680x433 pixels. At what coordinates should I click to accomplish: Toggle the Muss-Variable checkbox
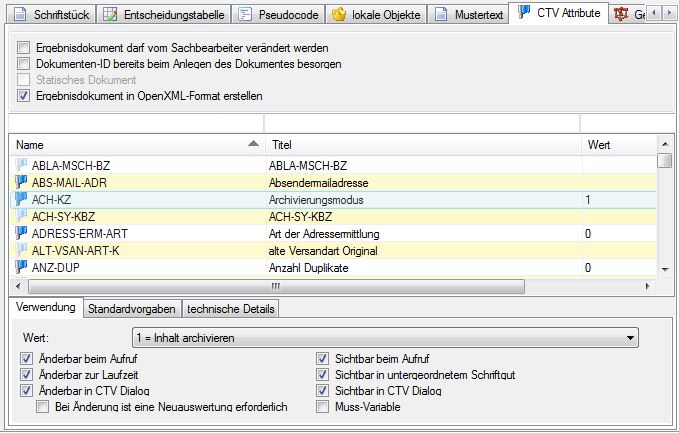pyautogui.click(x=322, y=407)
